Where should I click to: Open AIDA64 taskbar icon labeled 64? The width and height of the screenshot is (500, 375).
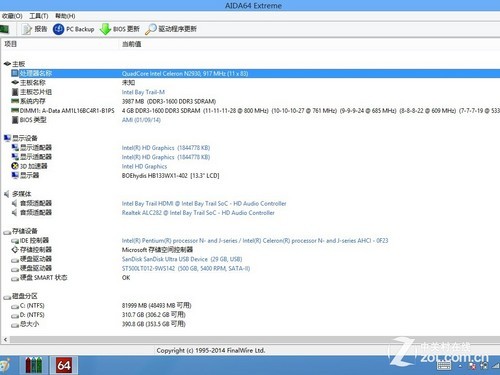pos(64,365)
